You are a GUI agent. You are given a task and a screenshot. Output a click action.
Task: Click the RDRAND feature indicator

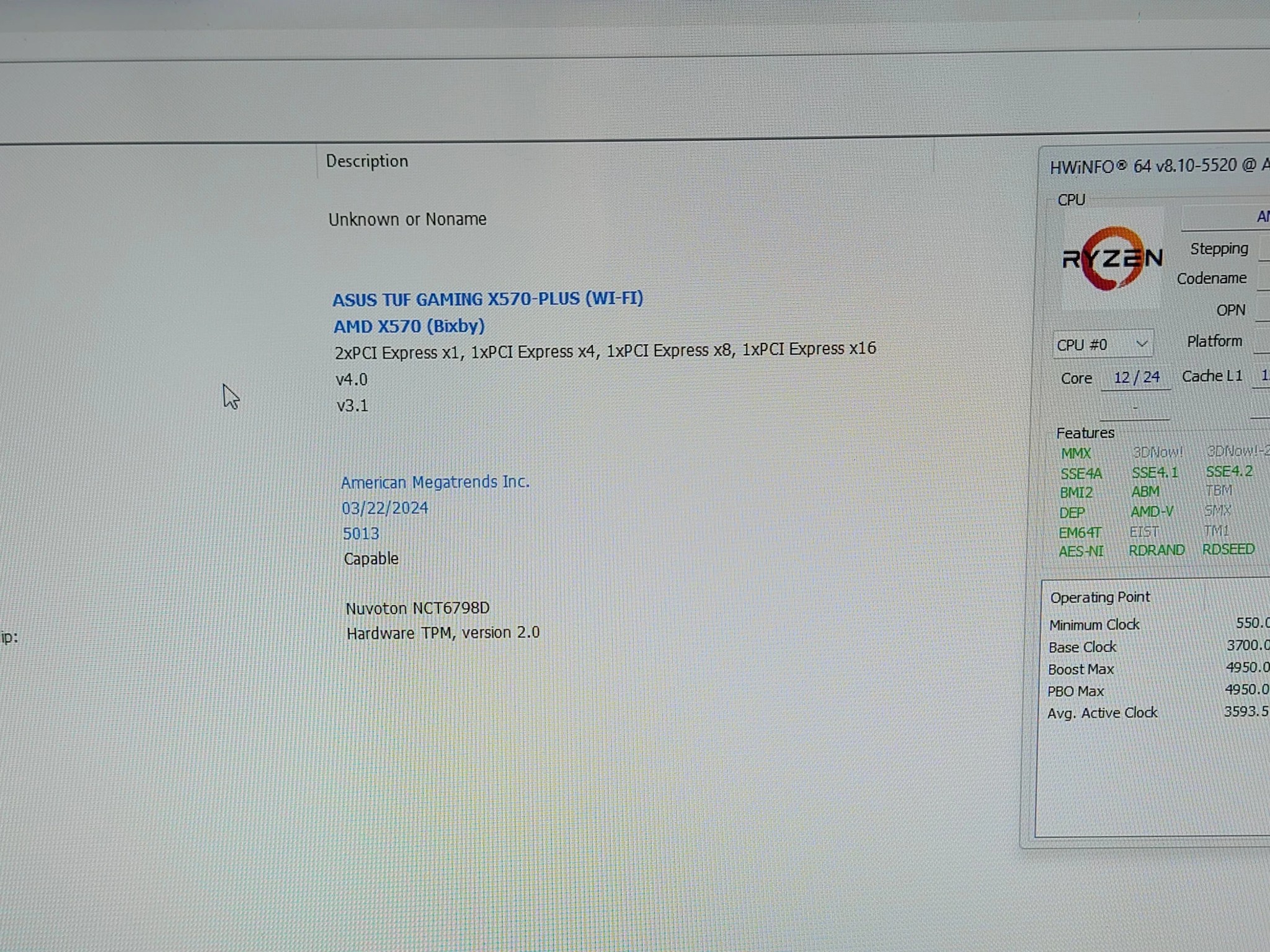[x=1157, y=550]
